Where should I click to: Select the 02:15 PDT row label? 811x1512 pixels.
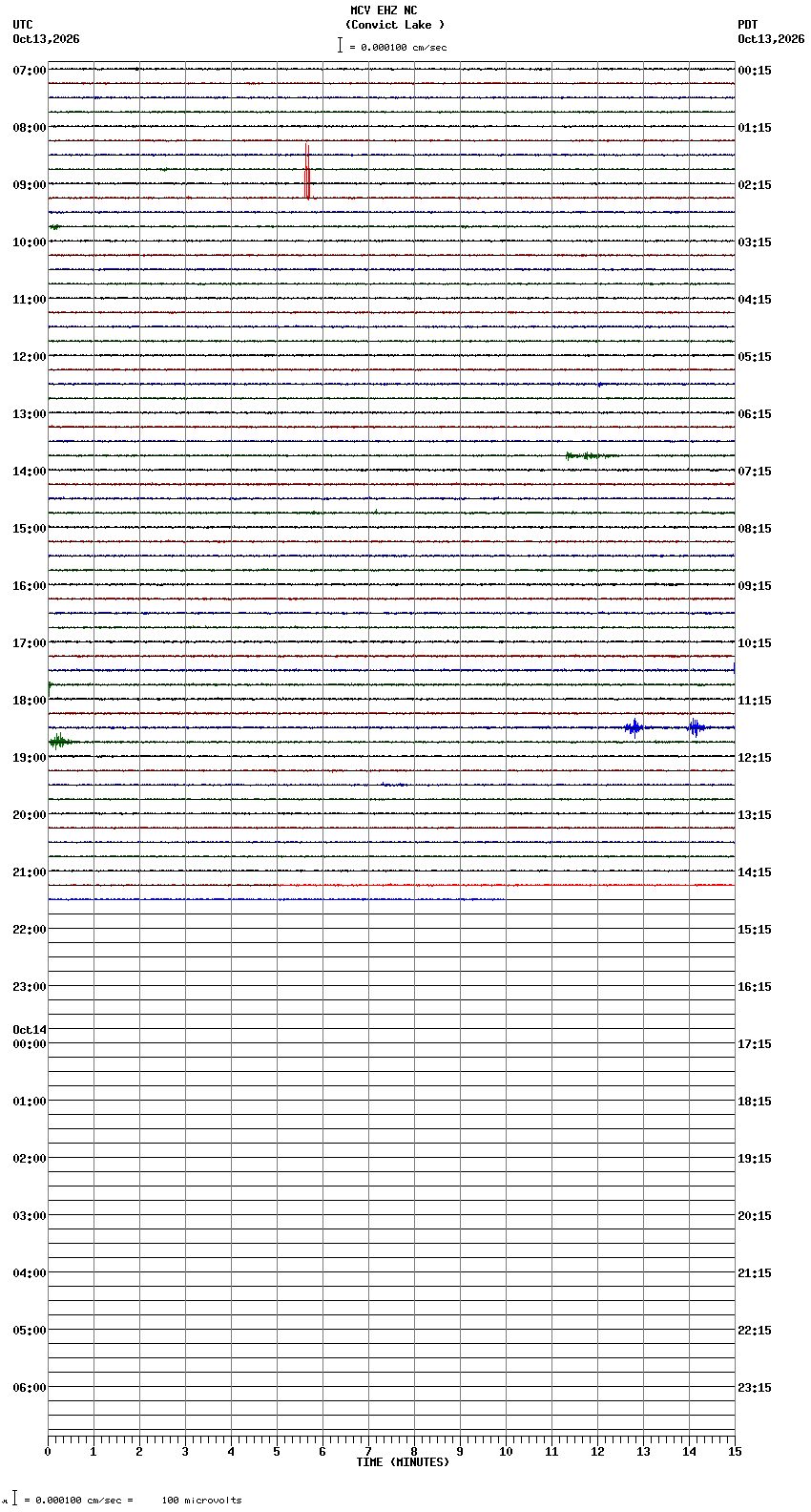[755, 185]
